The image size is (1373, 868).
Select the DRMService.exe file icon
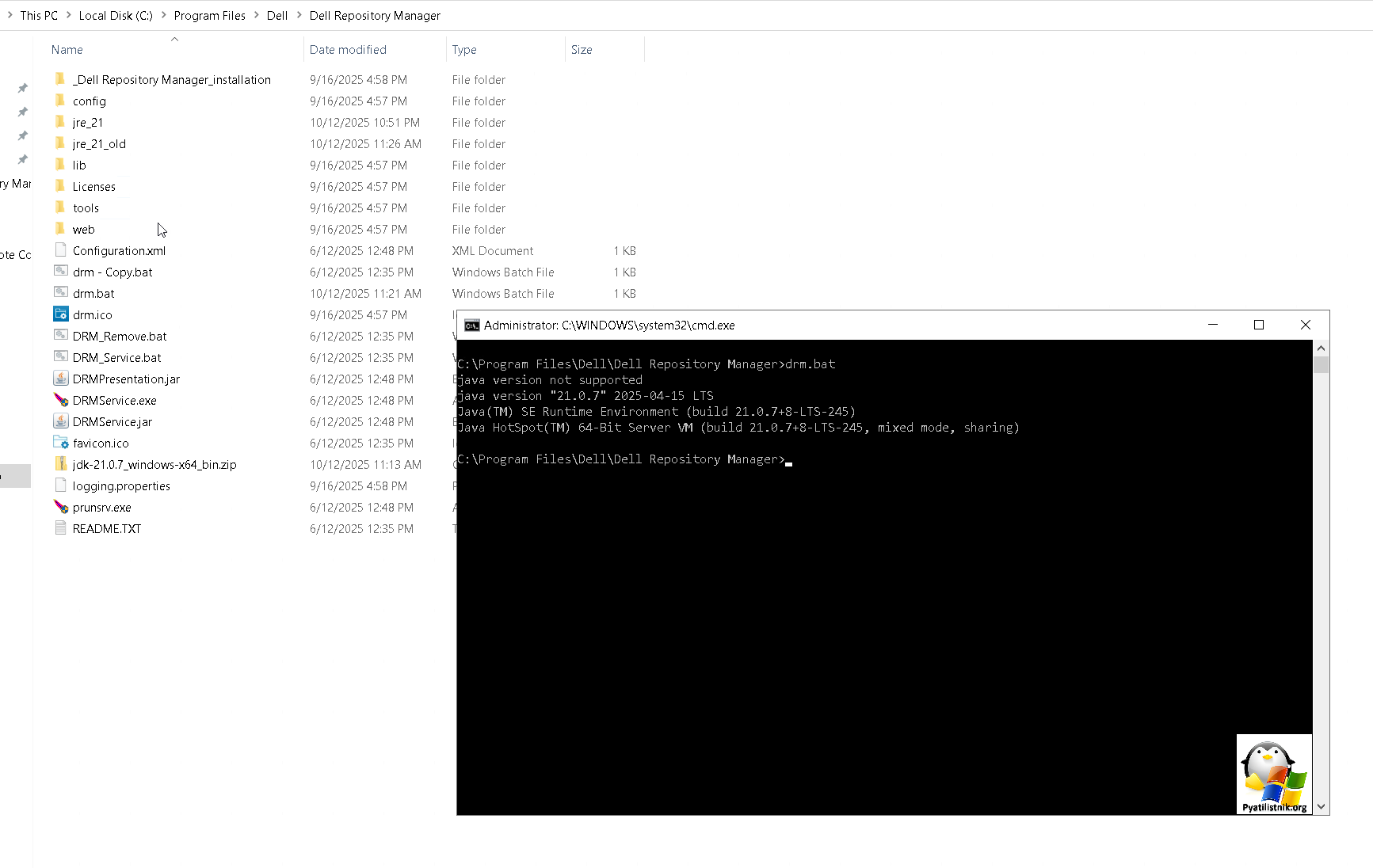(x=61, y=400)
